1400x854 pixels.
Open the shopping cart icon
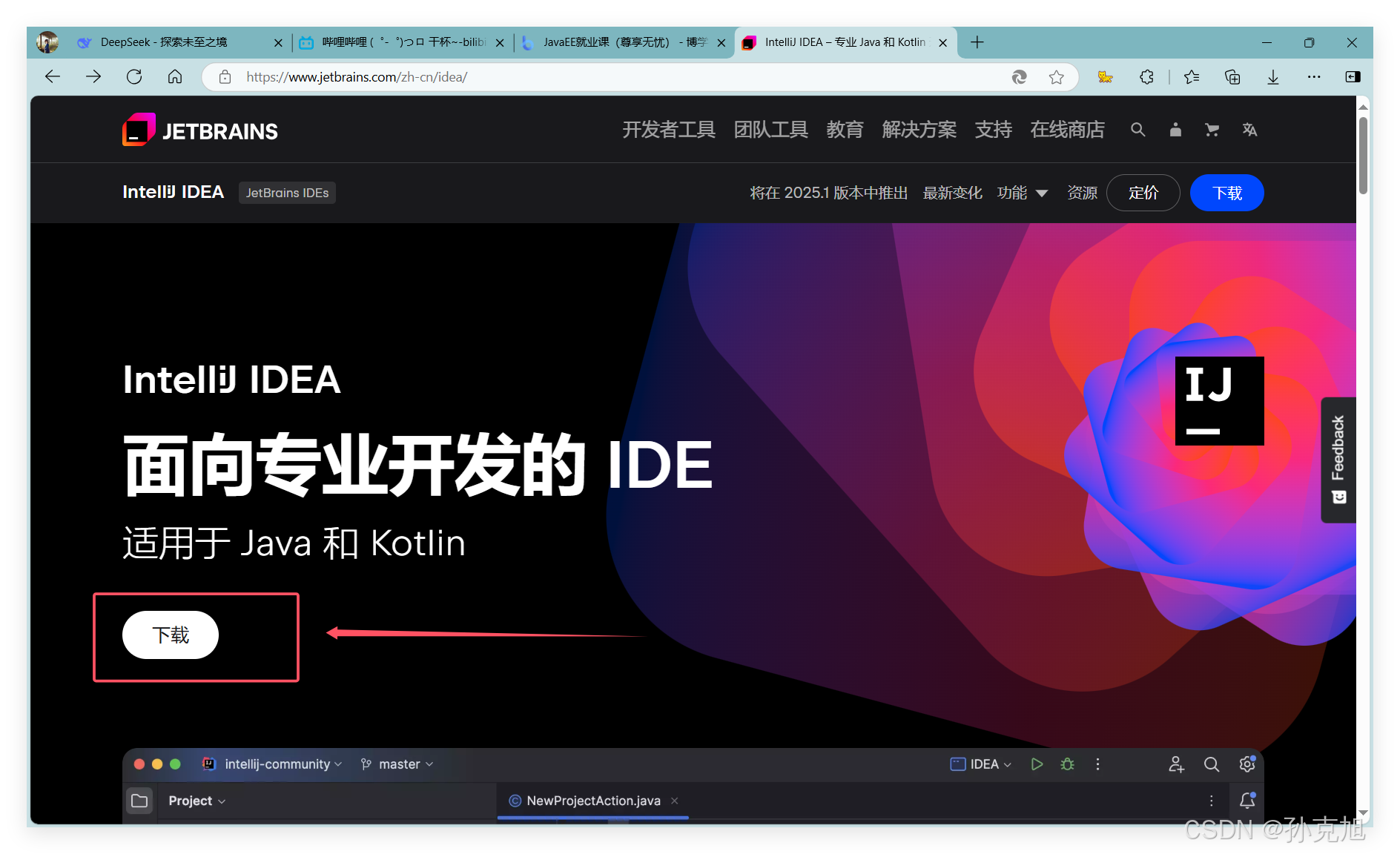(1212, 130)
